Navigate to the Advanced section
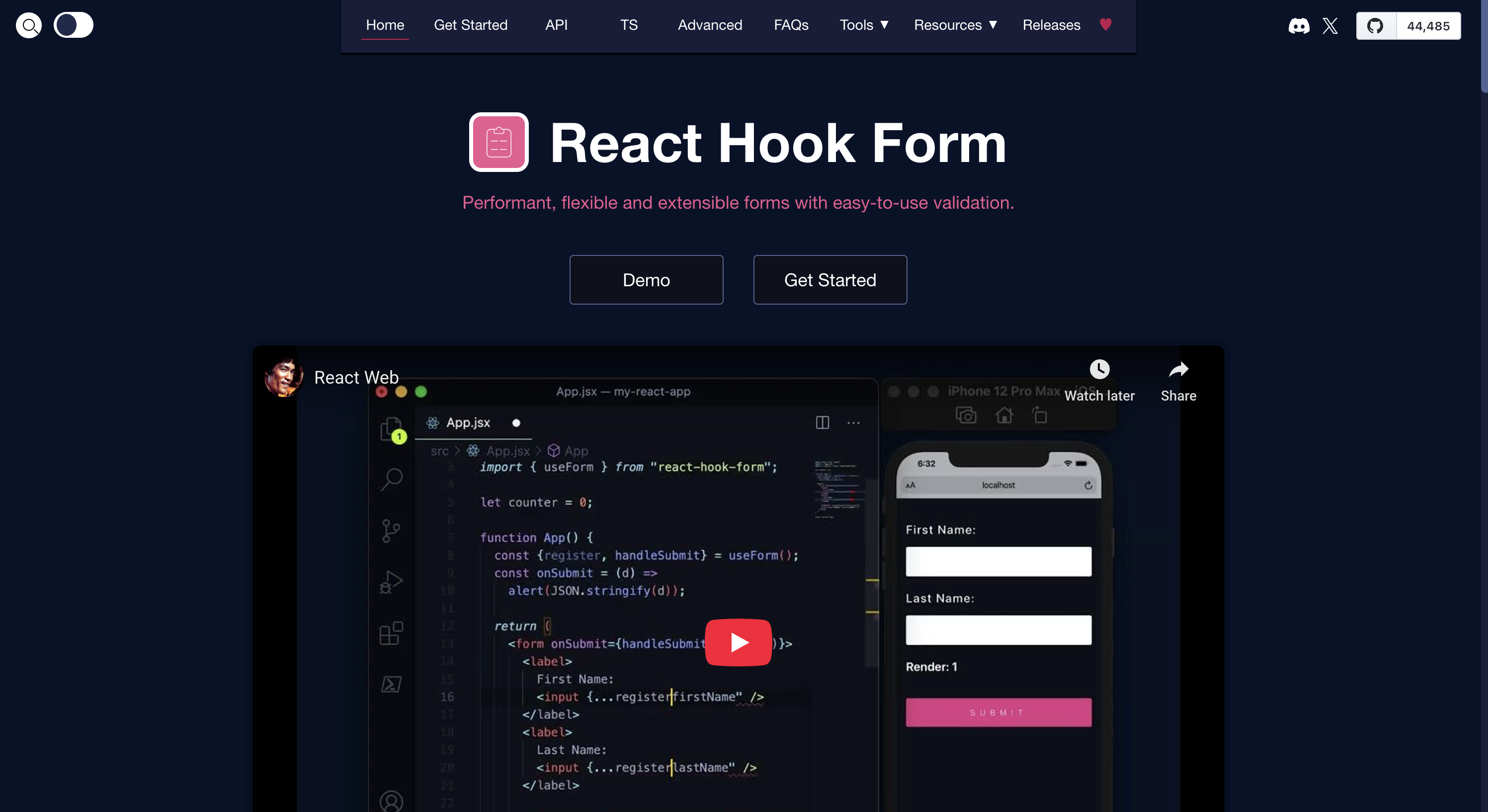This screenshot has height=812, width=1488. pos(709,25)
